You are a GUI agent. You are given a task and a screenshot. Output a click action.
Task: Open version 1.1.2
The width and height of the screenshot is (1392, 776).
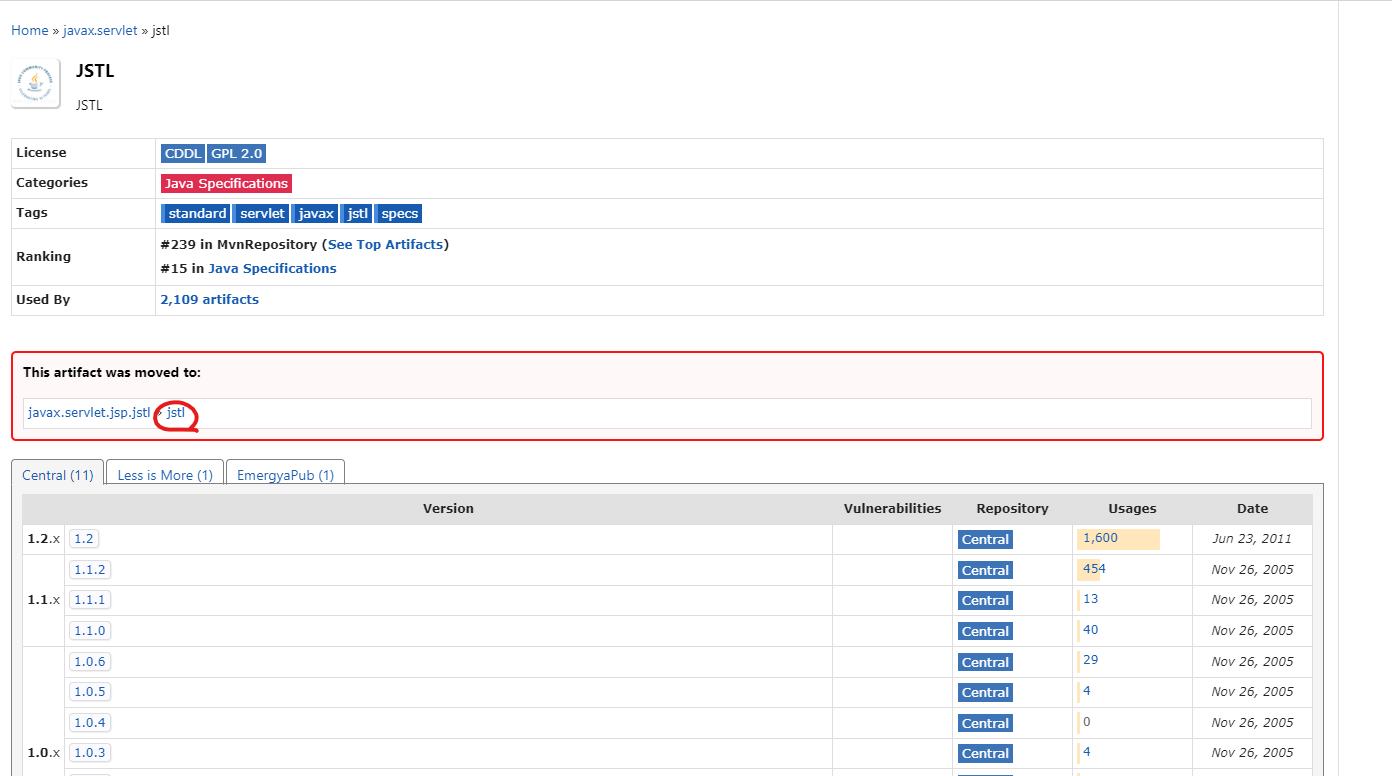click(x=90, y=569)
